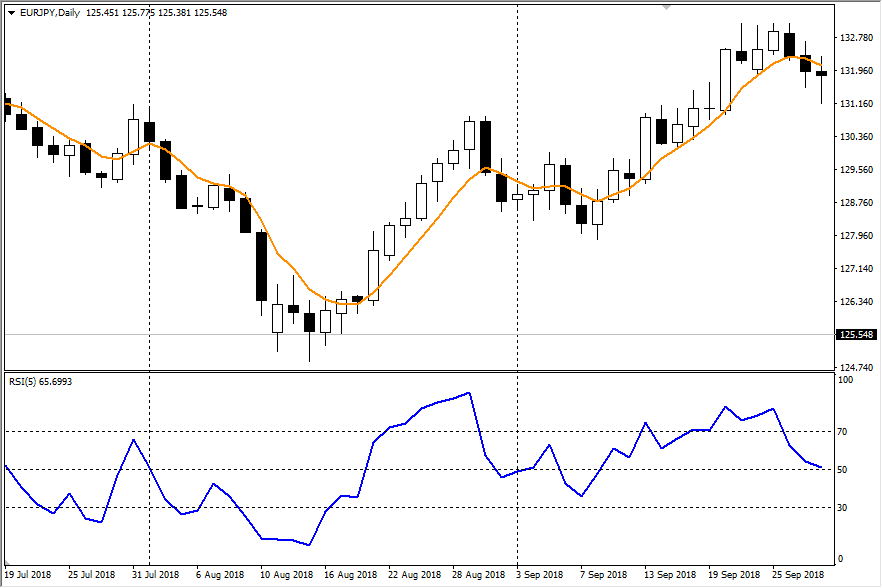The image size is (882, 588).
Task: Click the RSI(5) 65.6993 indicator label
Action: [x=40, y=381]
